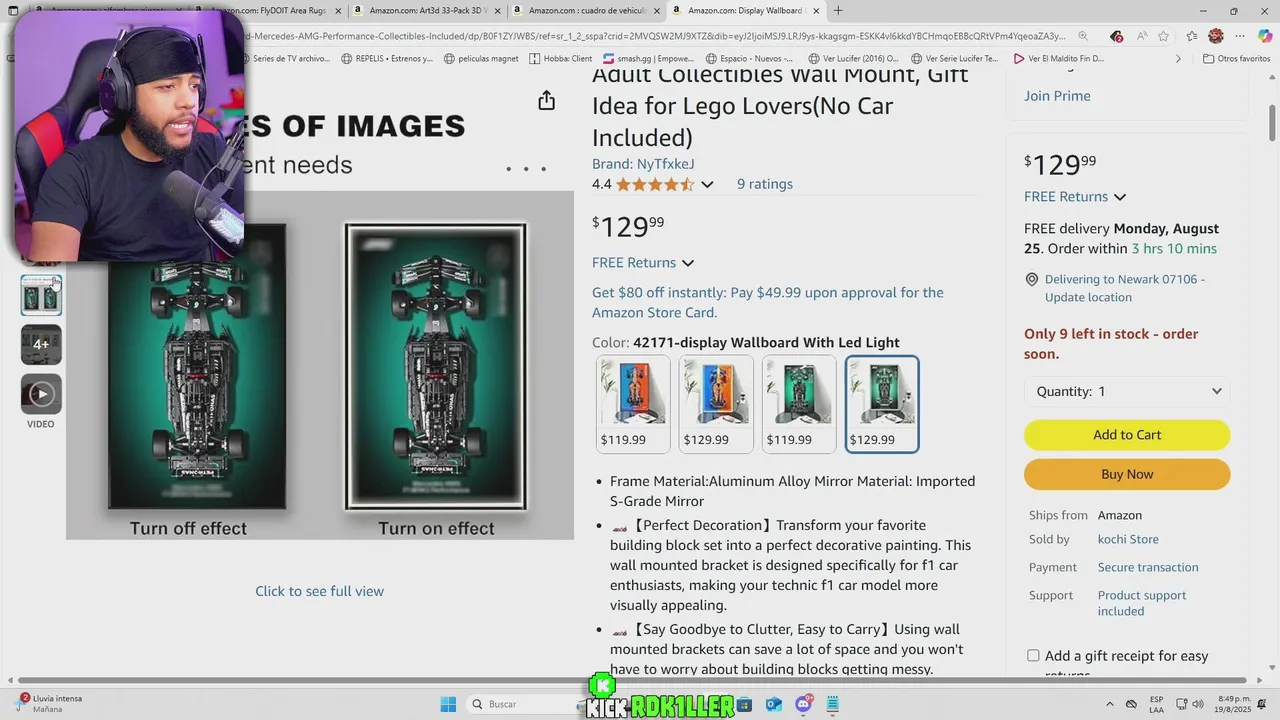Click Update location link
Viewport: 1280px width, 720px height.
1088,297
